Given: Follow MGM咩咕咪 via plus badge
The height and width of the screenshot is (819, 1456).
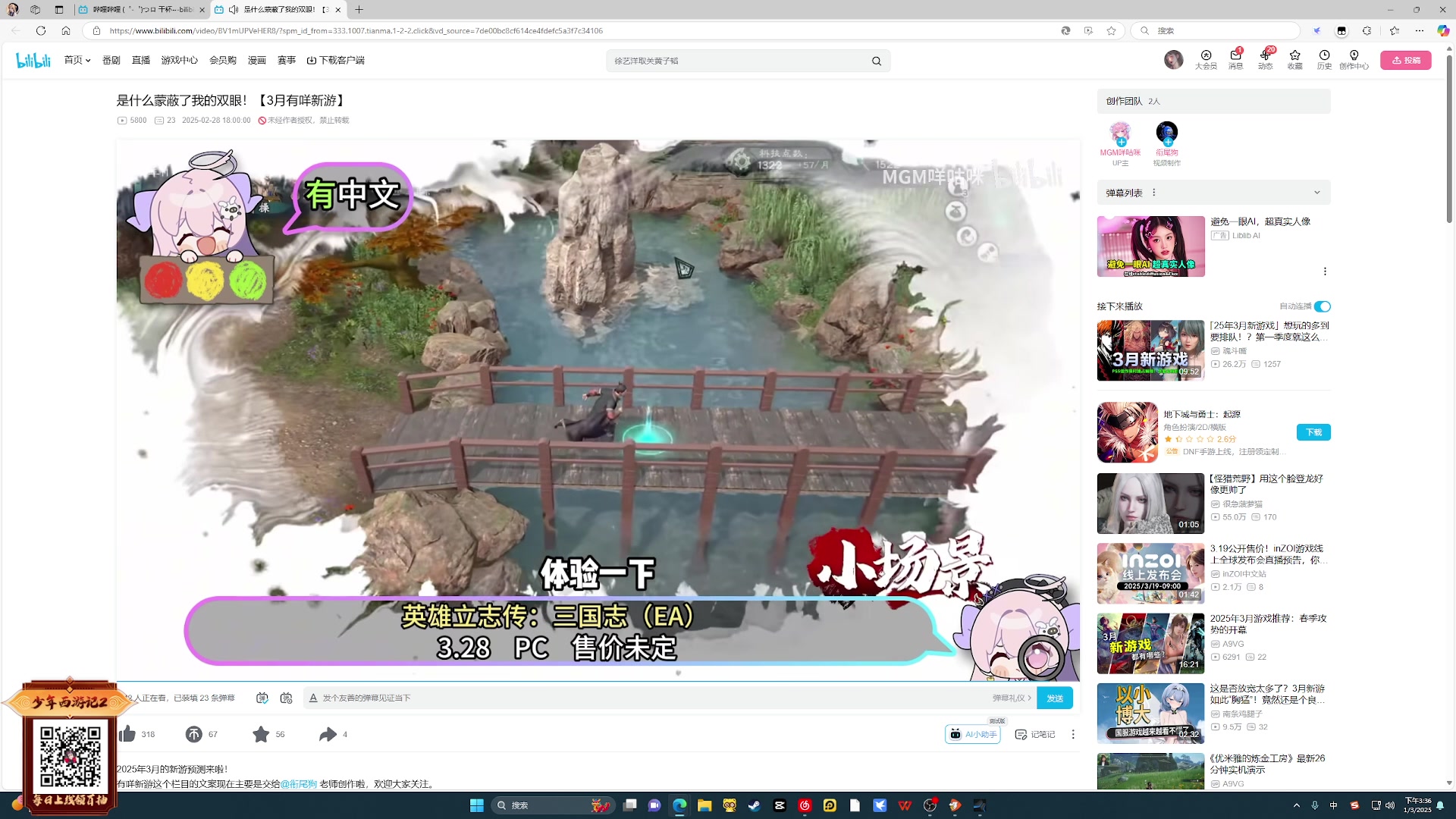Looking at the screenshot, I should pyautogui.click(x=1122, y=142).
